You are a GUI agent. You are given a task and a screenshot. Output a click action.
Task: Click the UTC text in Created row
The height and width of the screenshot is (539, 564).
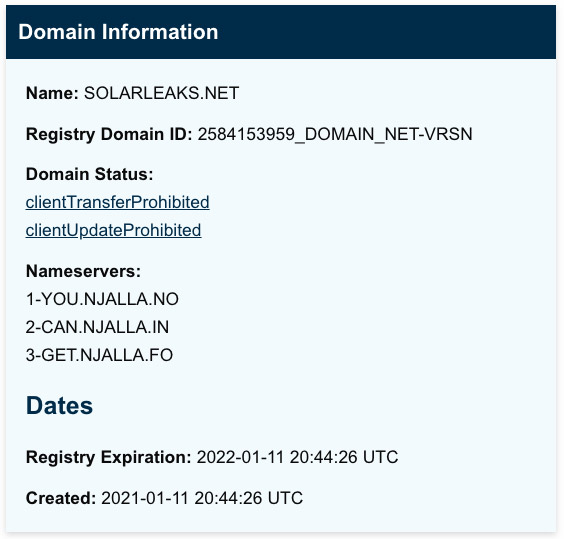click(285, 498)
